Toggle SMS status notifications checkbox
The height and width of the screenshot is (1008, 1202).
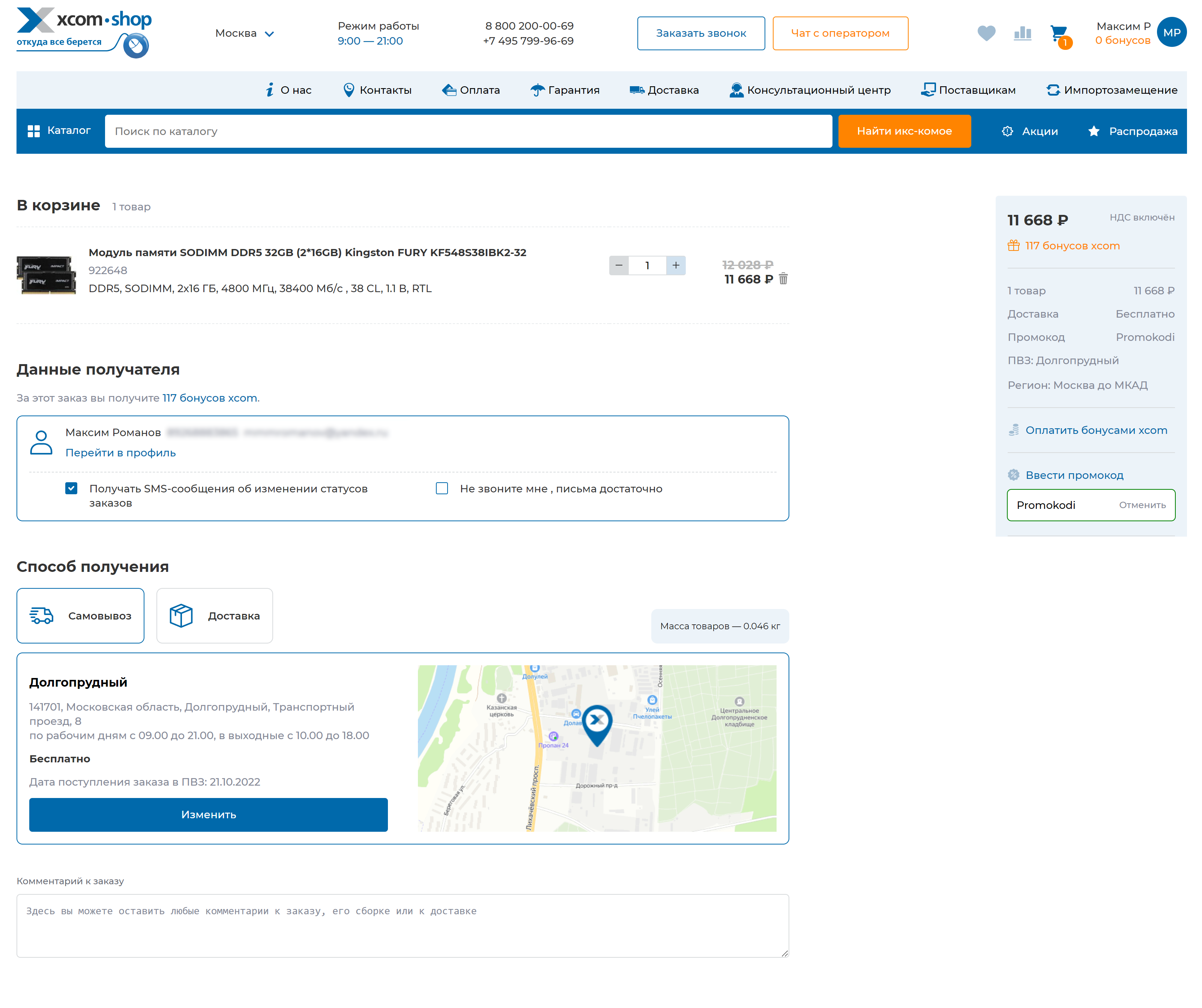point(71,488)
